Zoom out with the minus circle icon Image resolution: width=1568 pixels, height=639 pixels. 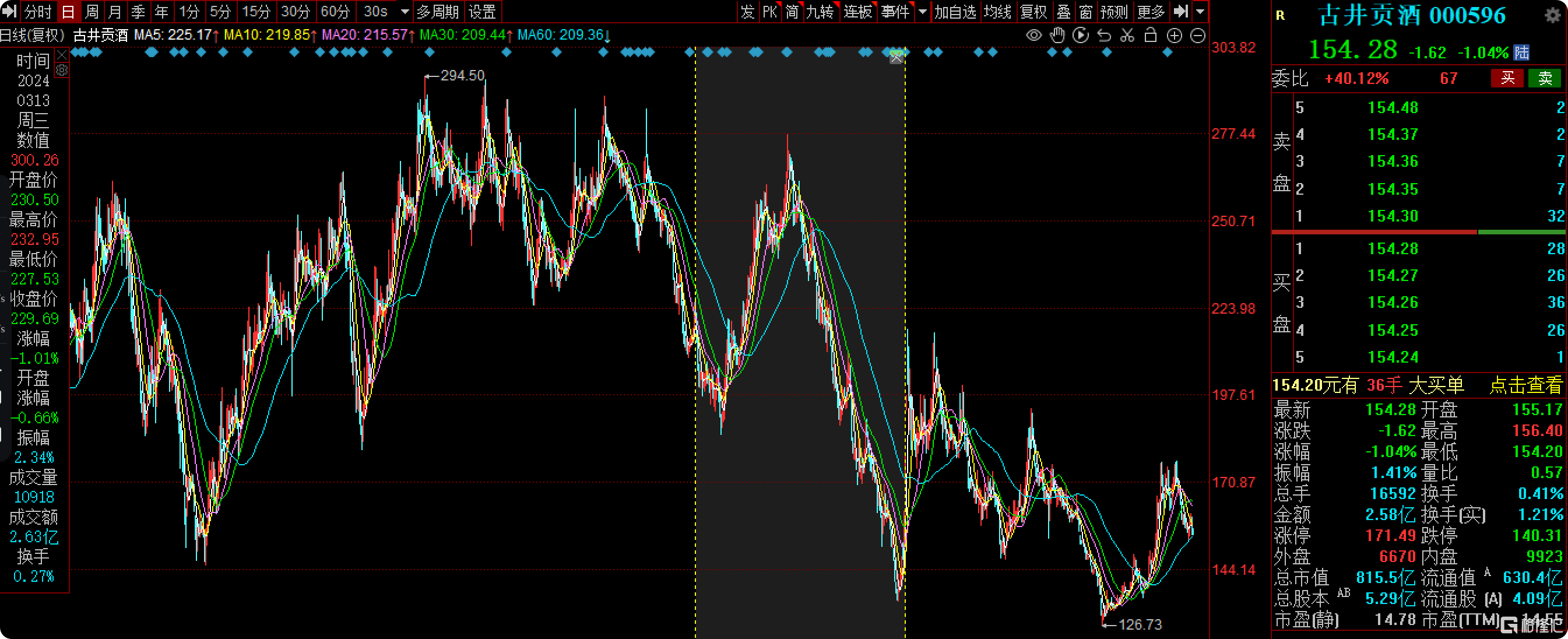tap(1197, 36)
